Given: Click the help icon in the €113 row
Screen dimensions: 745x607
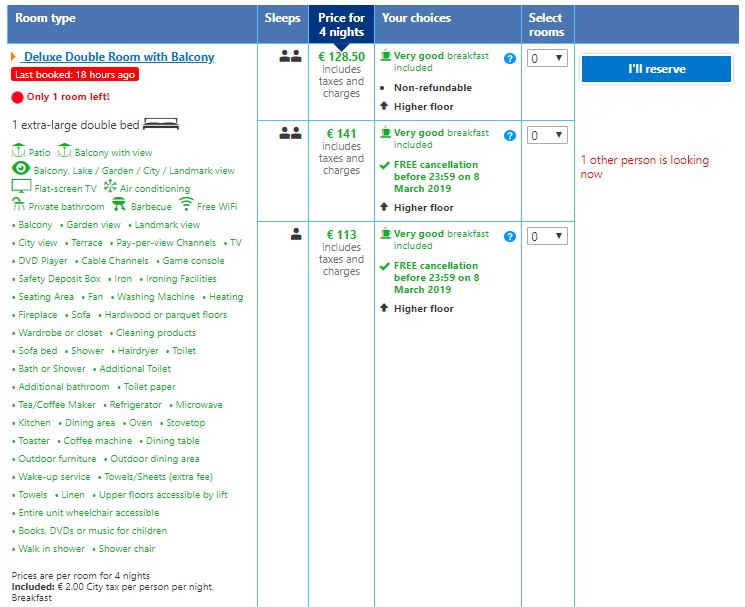Looking at the screenshot, I should tap(510, 236).
